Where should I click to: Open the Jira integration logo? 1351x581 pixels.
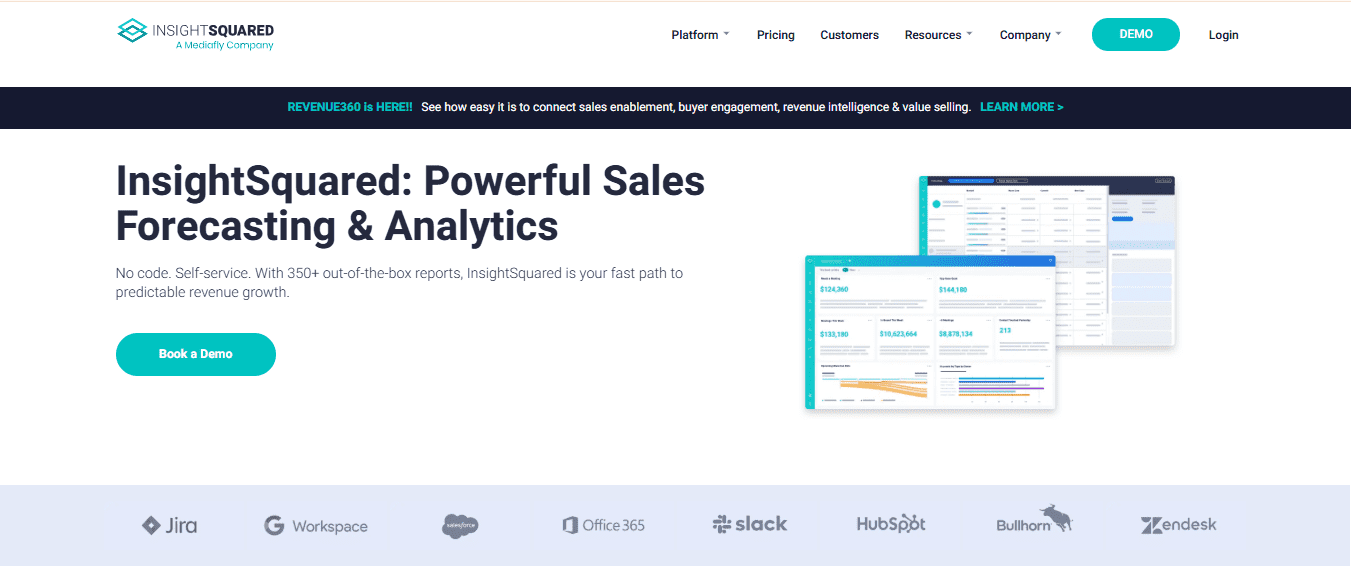169,525
